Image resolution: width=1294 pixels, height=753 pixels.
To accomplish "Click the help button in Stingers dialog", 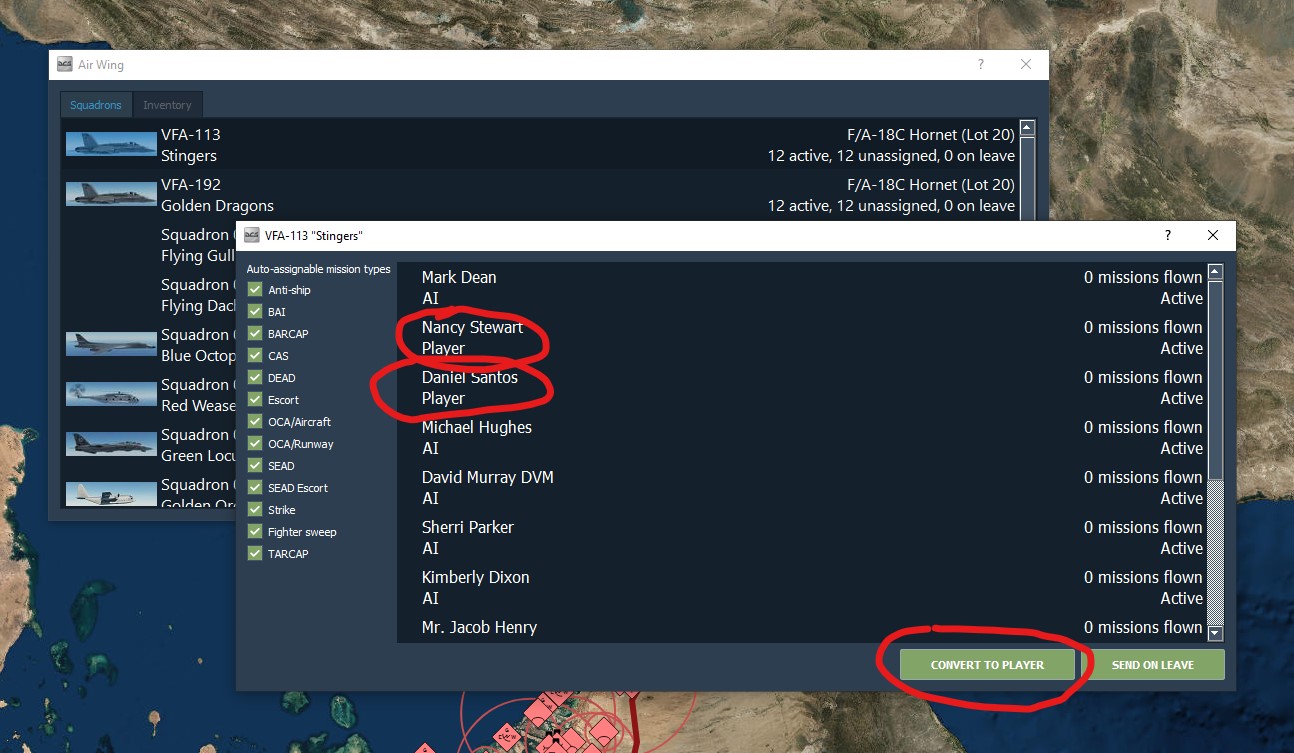I will pos(1167,236).
